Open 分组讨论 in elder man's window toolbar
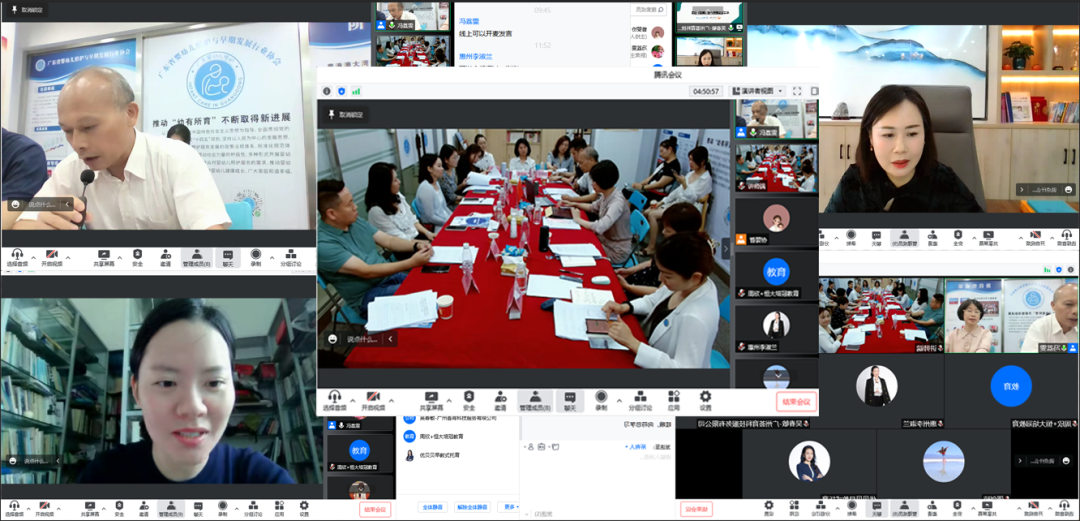 point(291,258)
